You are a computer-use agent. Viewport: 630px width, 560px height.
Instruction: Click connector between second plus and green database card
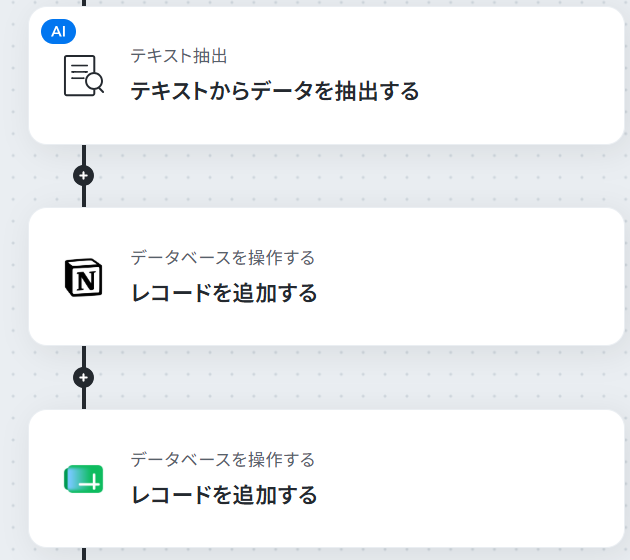click(84, 399)
